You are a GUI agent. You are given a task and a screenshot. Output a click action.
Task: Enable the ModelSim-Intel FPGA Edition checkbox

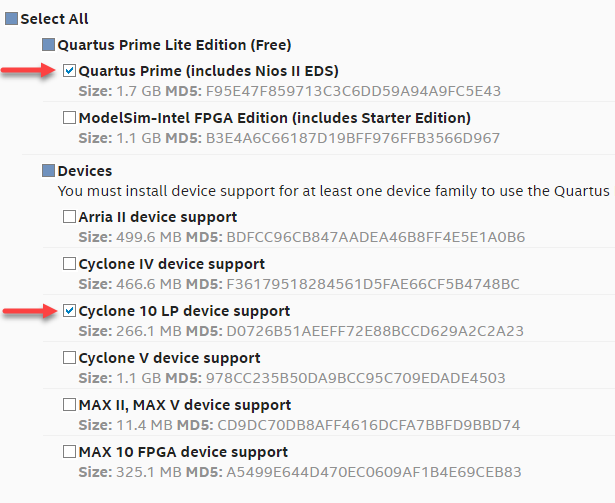pyautogui.click(x=69, y=118)
